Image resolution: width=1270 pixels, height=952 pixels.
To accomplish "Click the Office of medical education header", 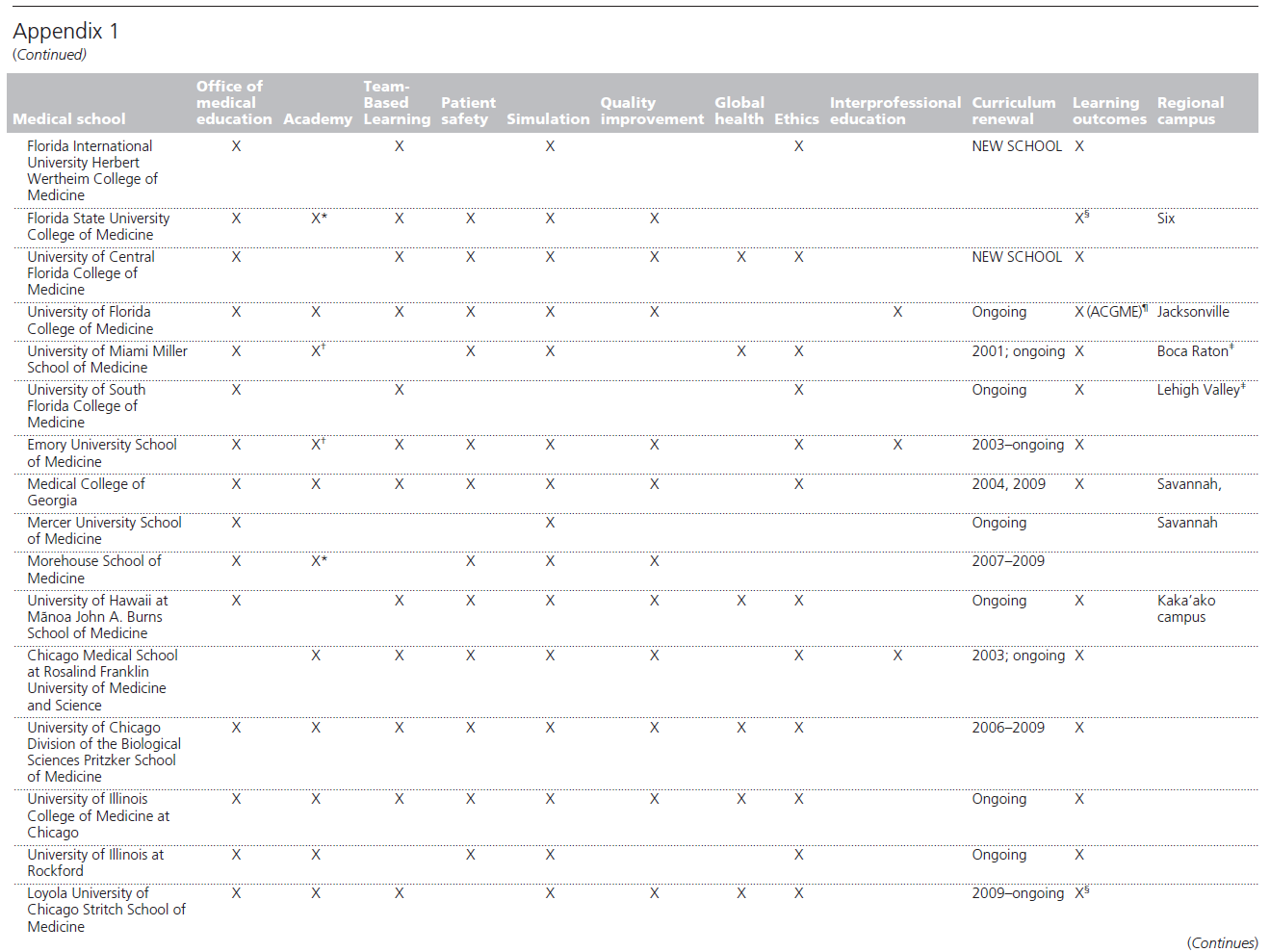I will (x=234, y=103).
